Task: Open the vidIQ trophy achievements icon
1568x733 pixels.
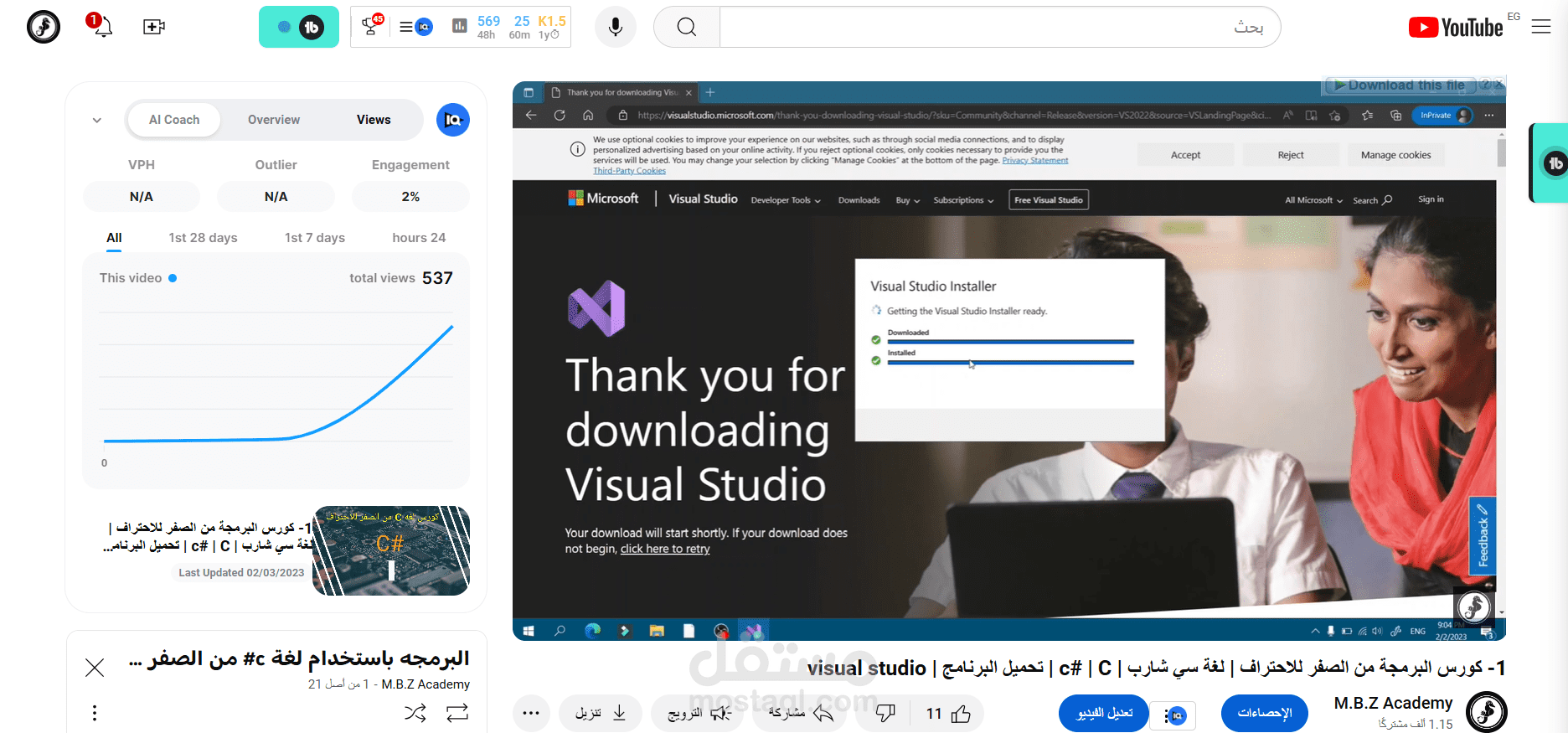Action: [x=371, y=26]
